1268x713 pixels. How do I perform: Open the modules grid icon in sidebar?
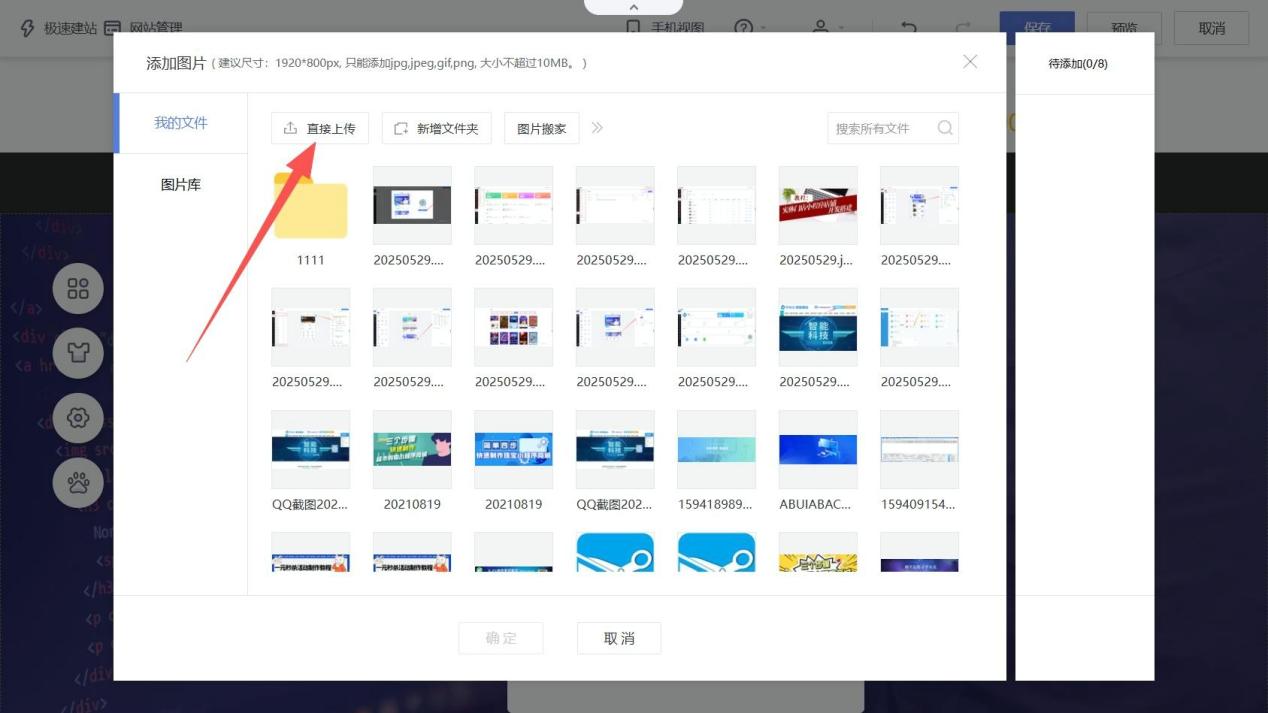point(78,289)
